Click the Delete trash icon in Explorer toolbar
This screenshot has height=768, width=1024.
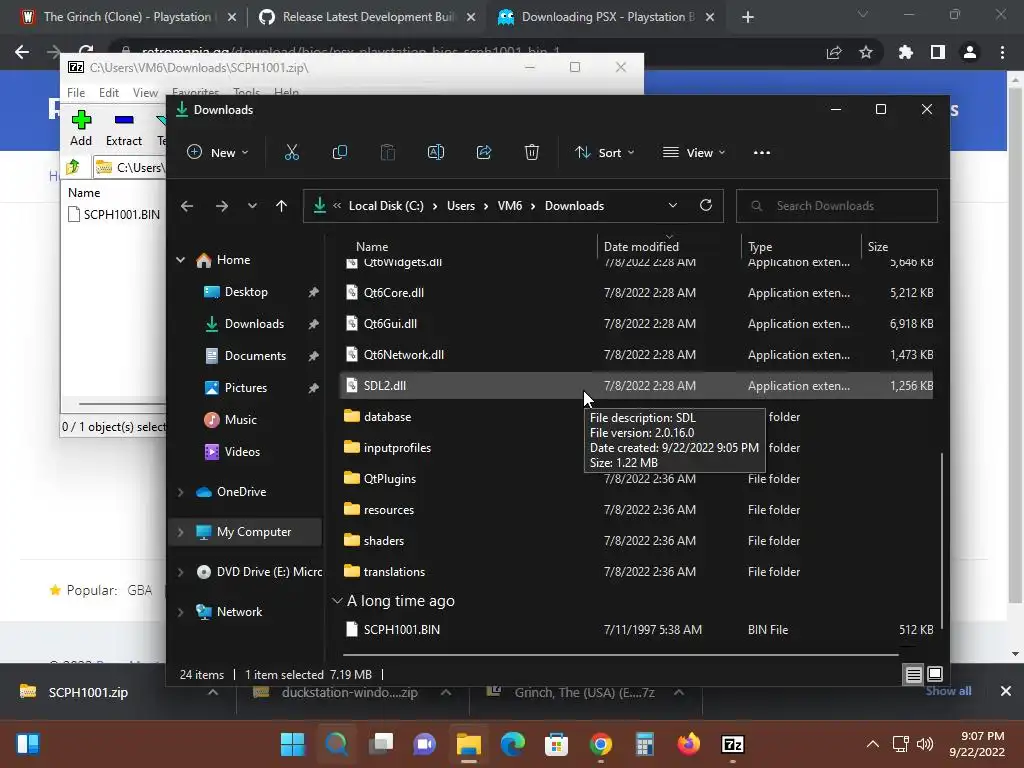(x=532, y=152)
